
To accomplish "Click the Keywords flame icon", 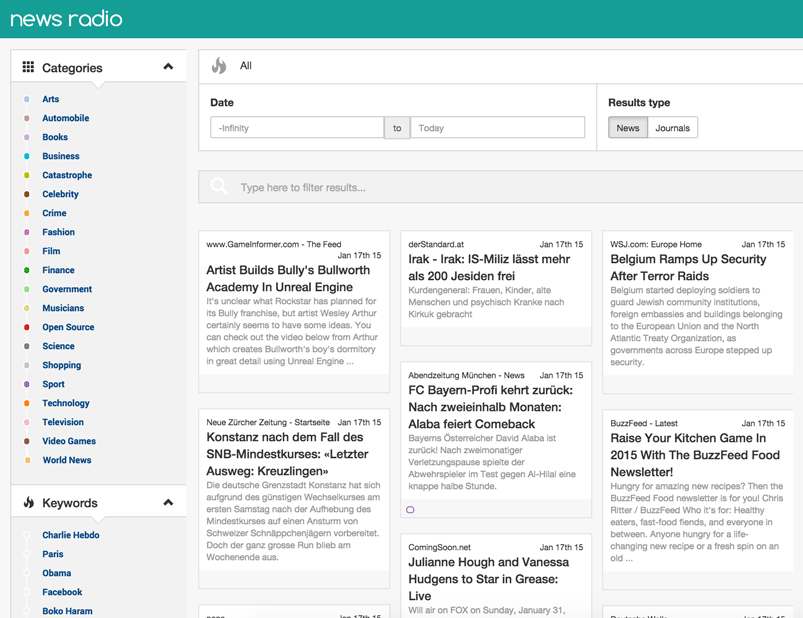I will pos(28,502).
